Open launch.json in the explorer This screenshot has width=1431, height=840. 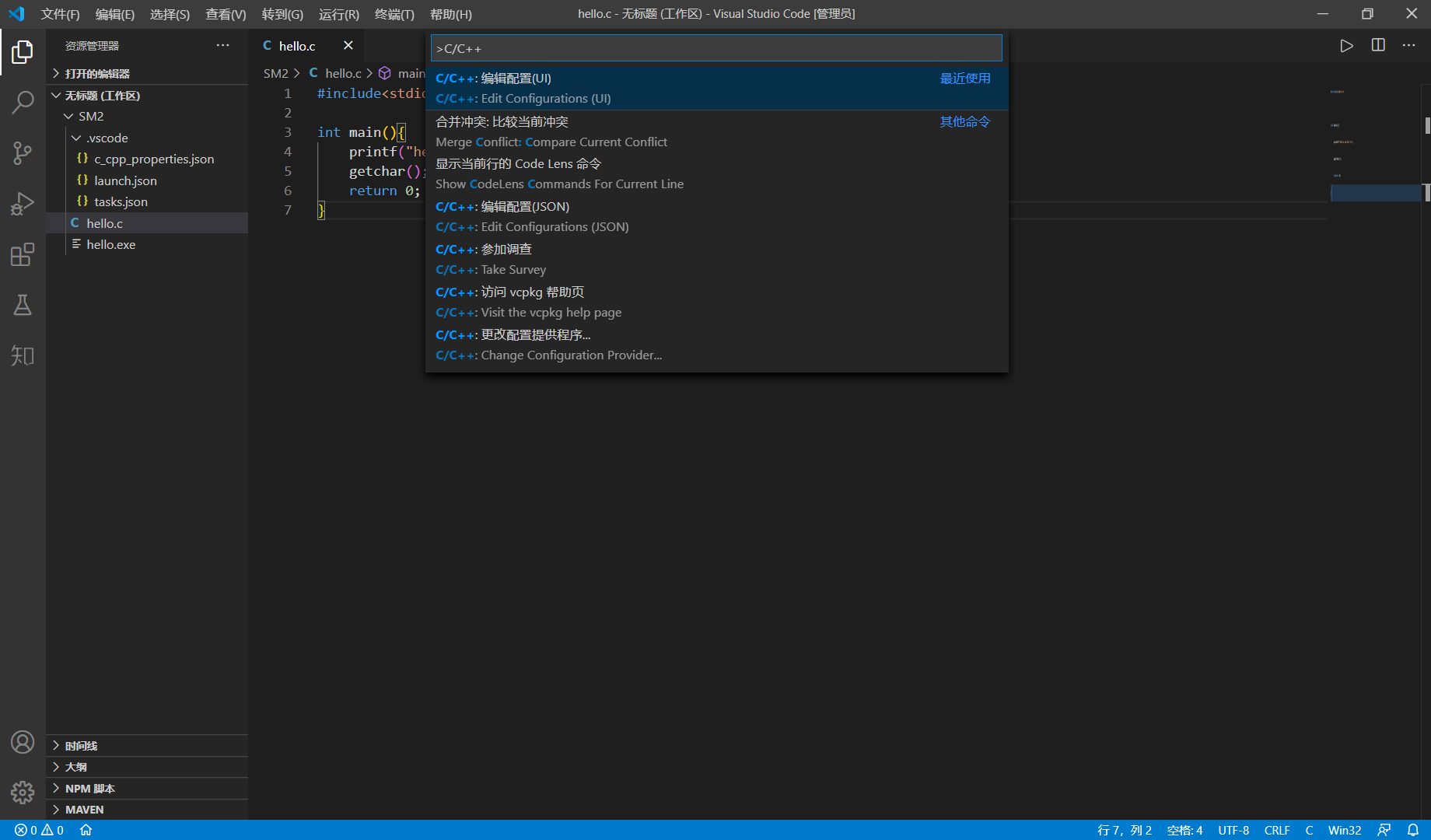(125, 180)
